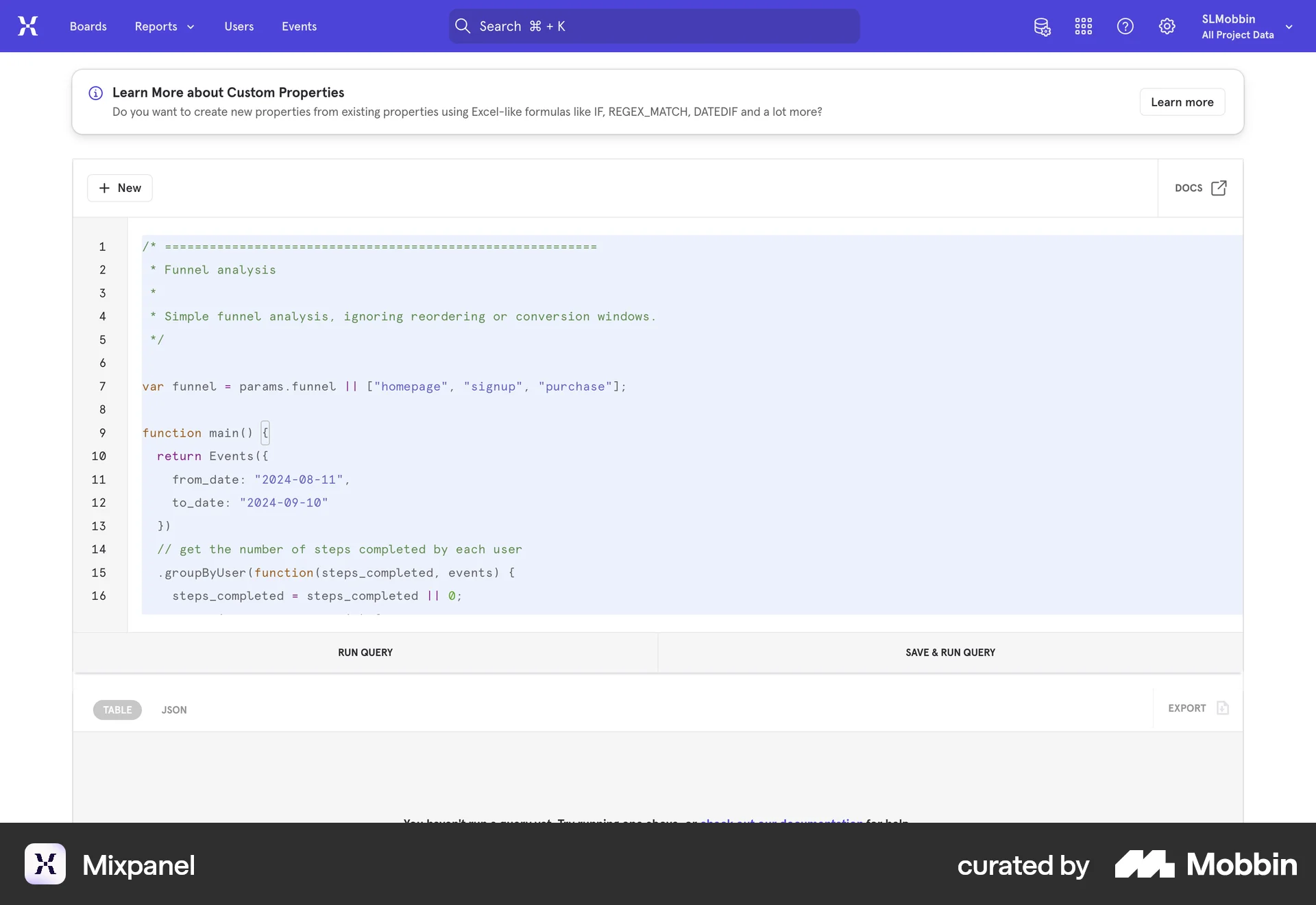Click RUN QUERY to execute the script
Image resolution: width=1316 pixels, height=905 pixels.
[x=364, y=652]
